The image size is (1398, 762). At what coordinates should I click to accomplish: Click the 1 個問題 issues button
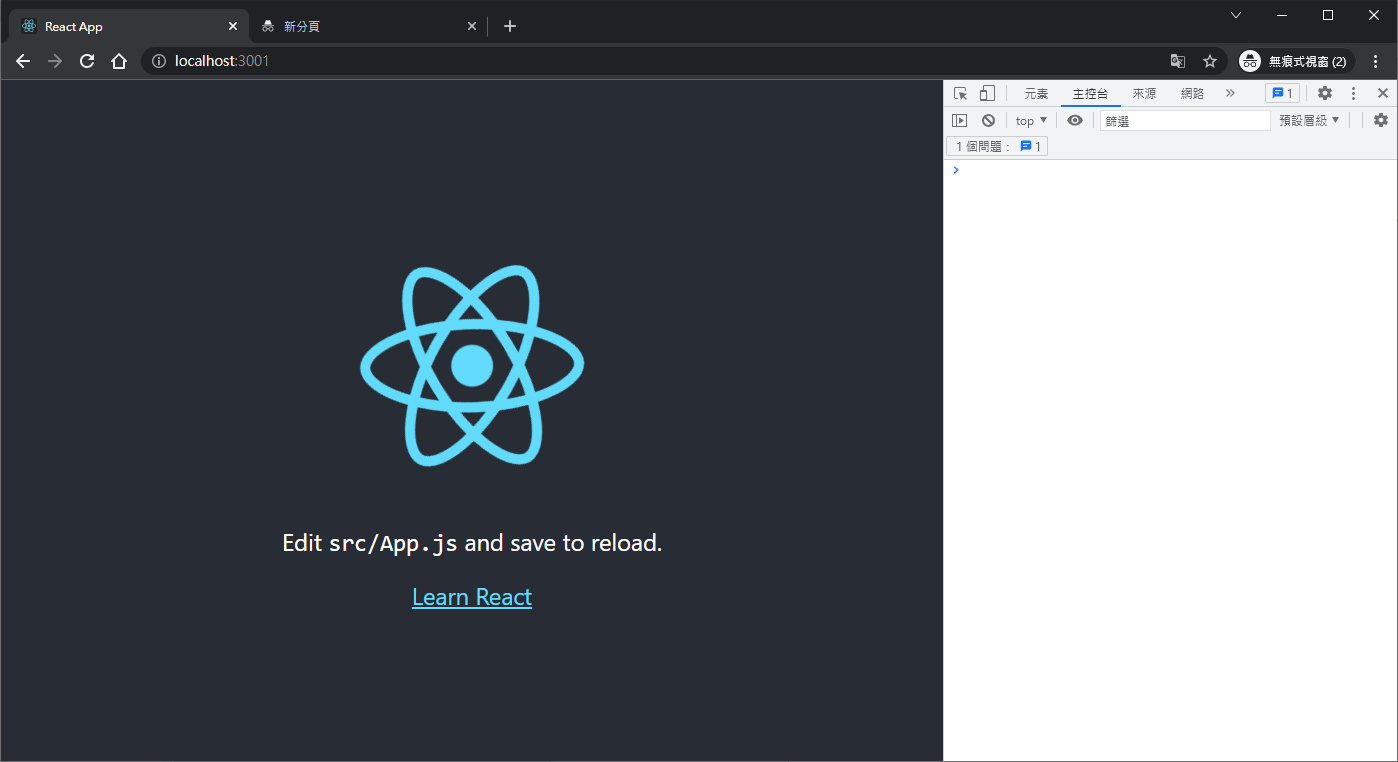pos(997,146)
